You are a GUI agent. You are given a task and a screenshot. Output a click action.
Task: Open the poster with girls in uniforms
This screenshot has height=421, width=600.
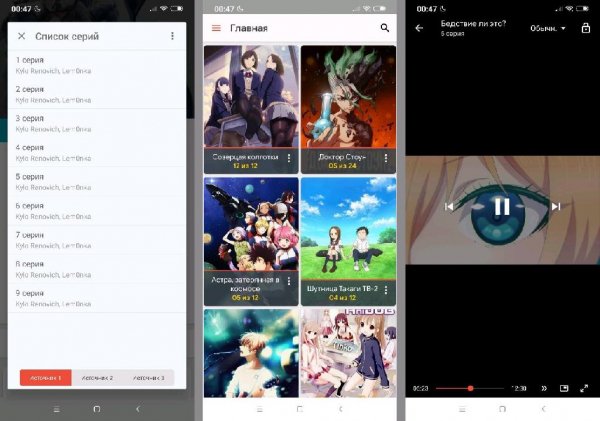tap(348, 353)
